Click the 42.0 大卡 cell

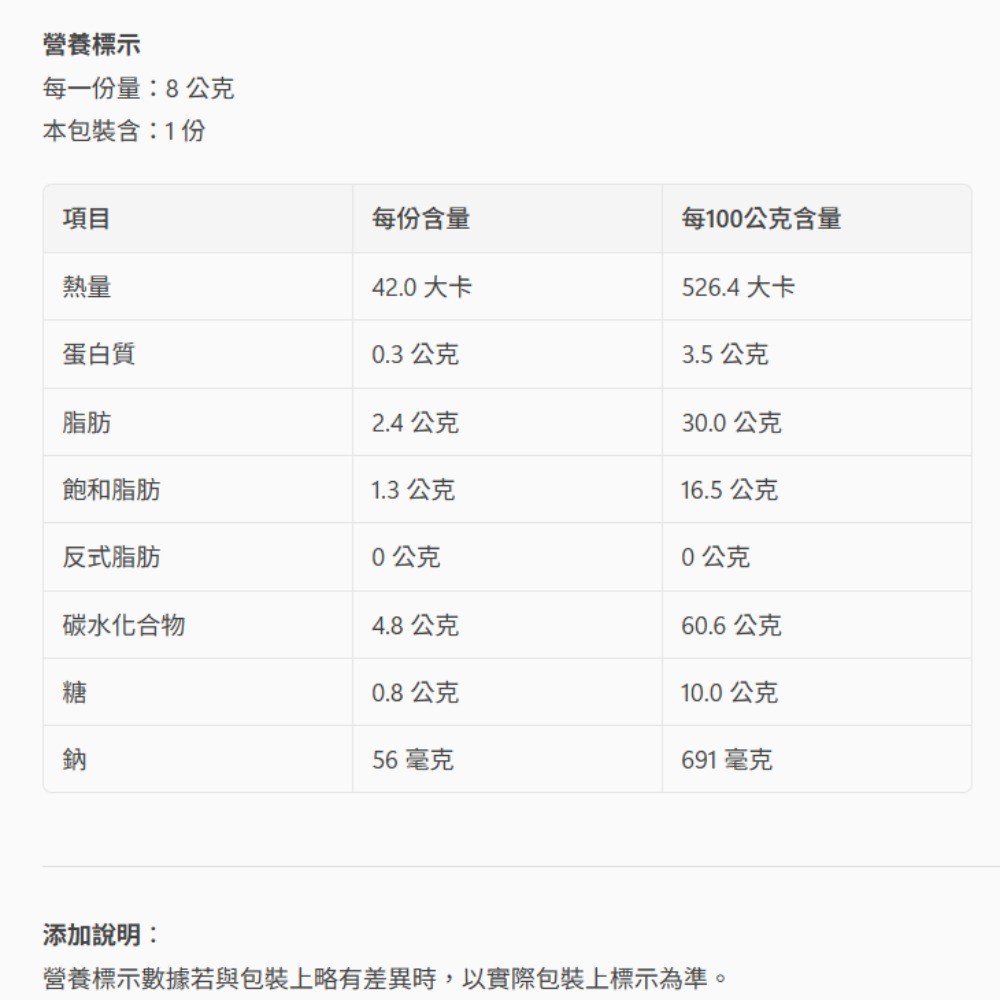pos(421,287)
